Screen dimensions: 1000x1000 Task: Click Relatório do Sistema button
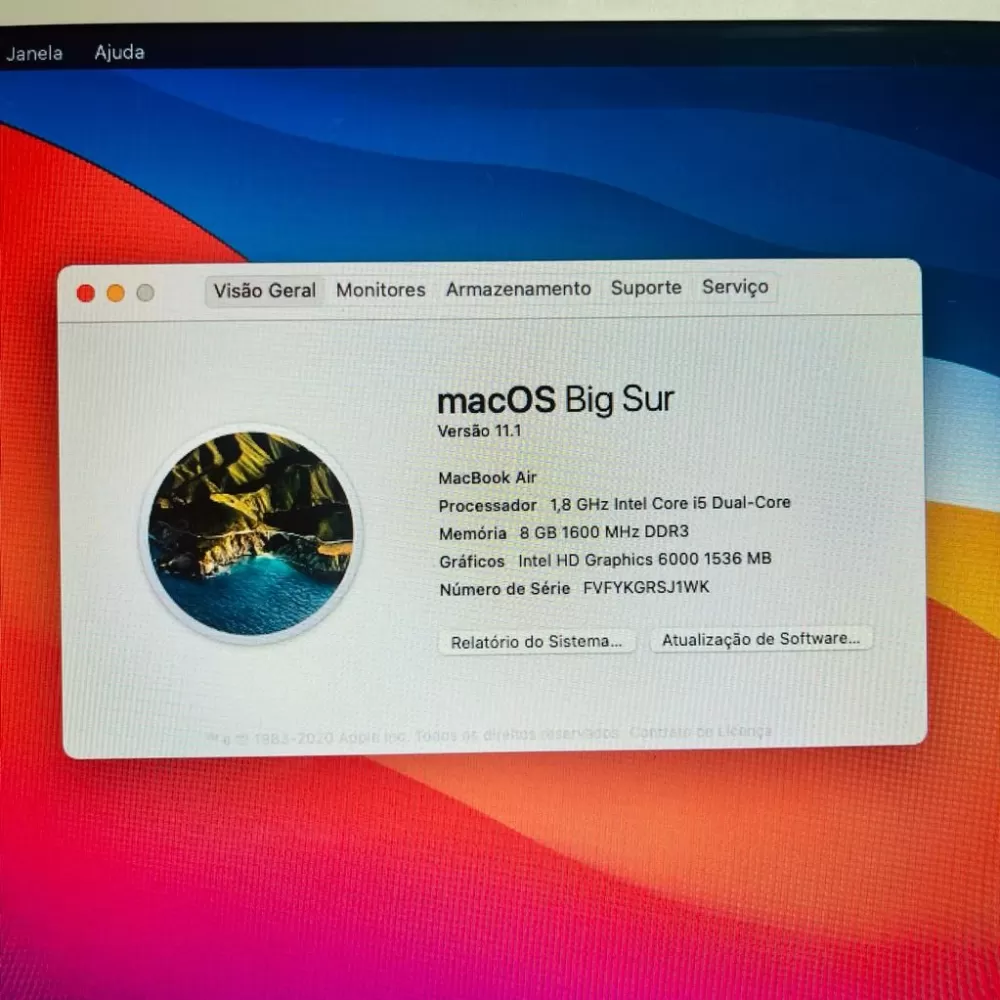click(x=536, y=642)
